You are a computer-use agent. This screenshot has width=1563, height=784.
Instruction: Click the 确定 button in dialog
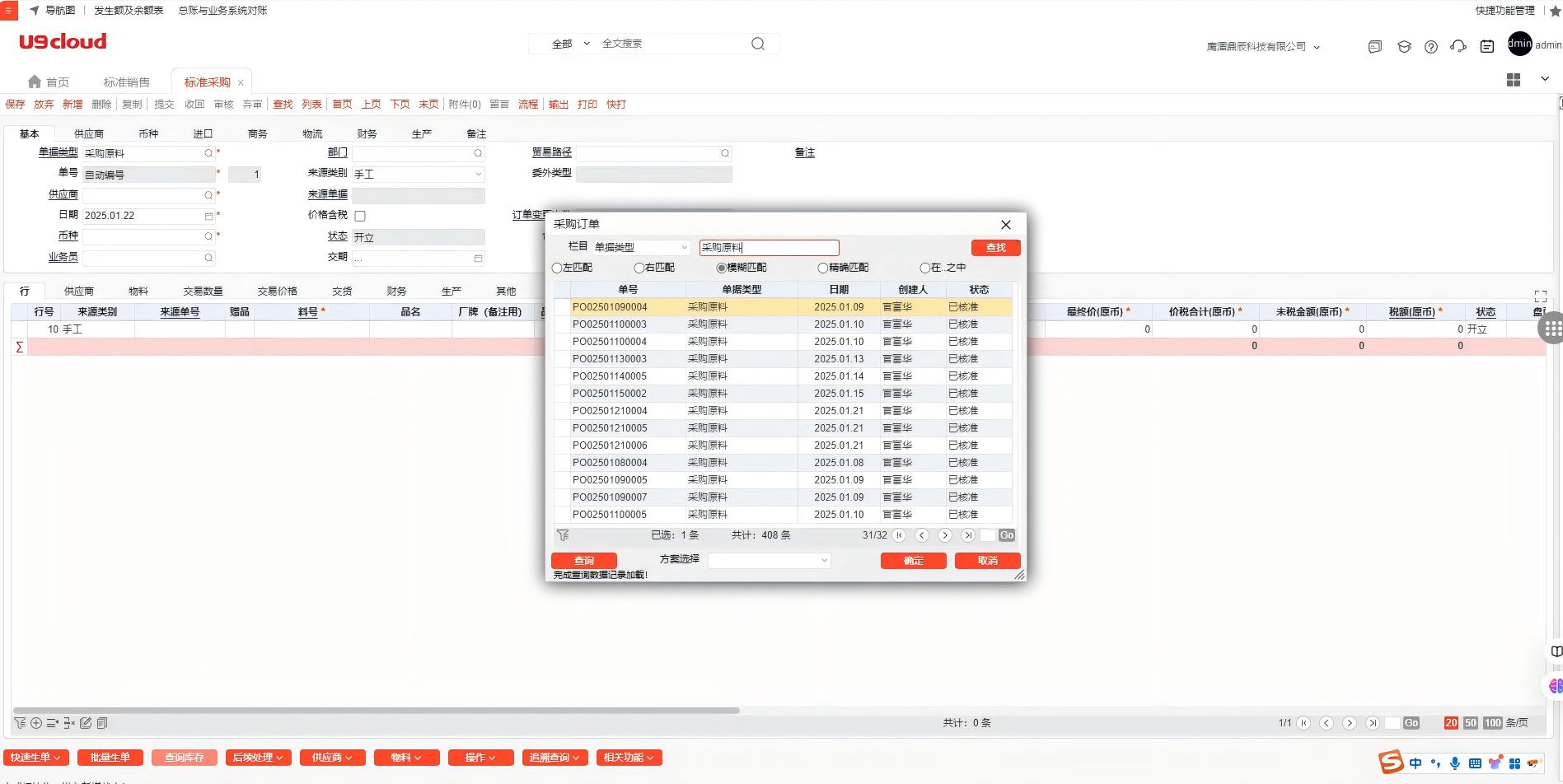pyautogui.click(x=913, y=561)
